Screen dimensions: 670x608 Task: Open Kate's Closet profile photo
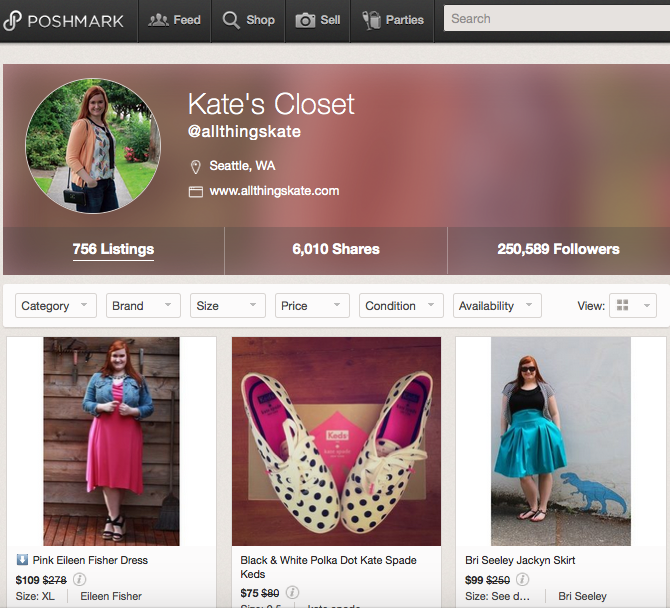point(93,146)
